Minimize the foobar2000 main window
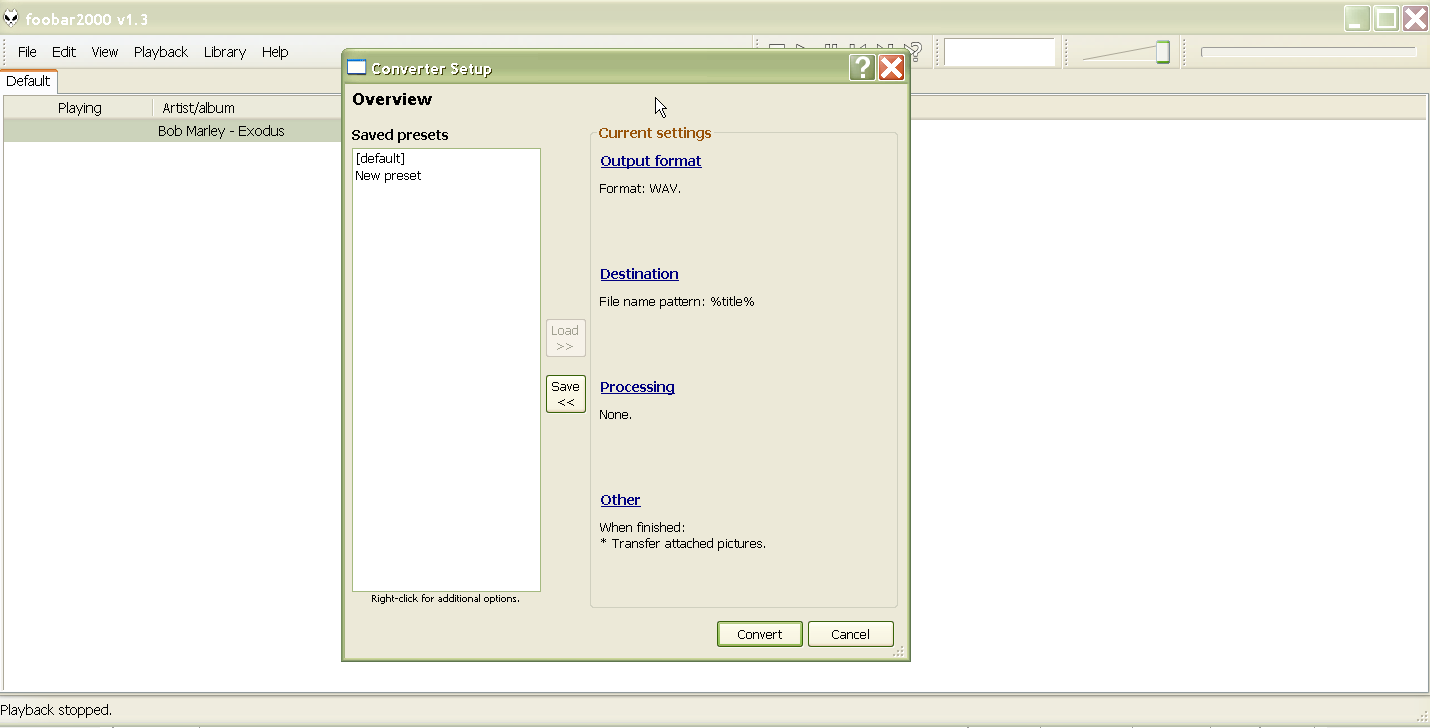Viewport: 1430px width, 728px height. (1357, 18)
